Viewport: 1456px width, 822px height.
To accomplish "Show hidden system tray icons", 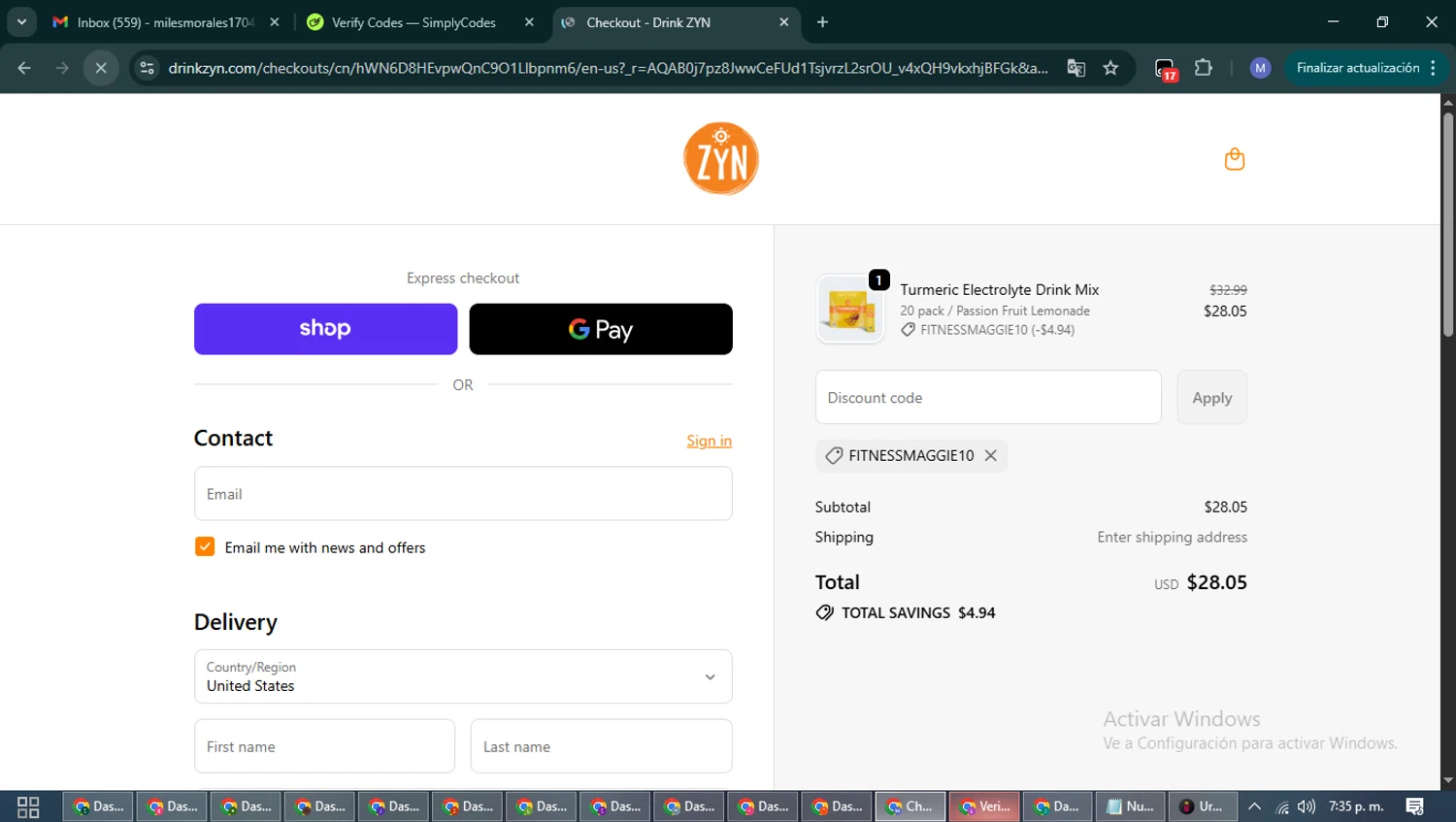I will [x=1254, y=806].
